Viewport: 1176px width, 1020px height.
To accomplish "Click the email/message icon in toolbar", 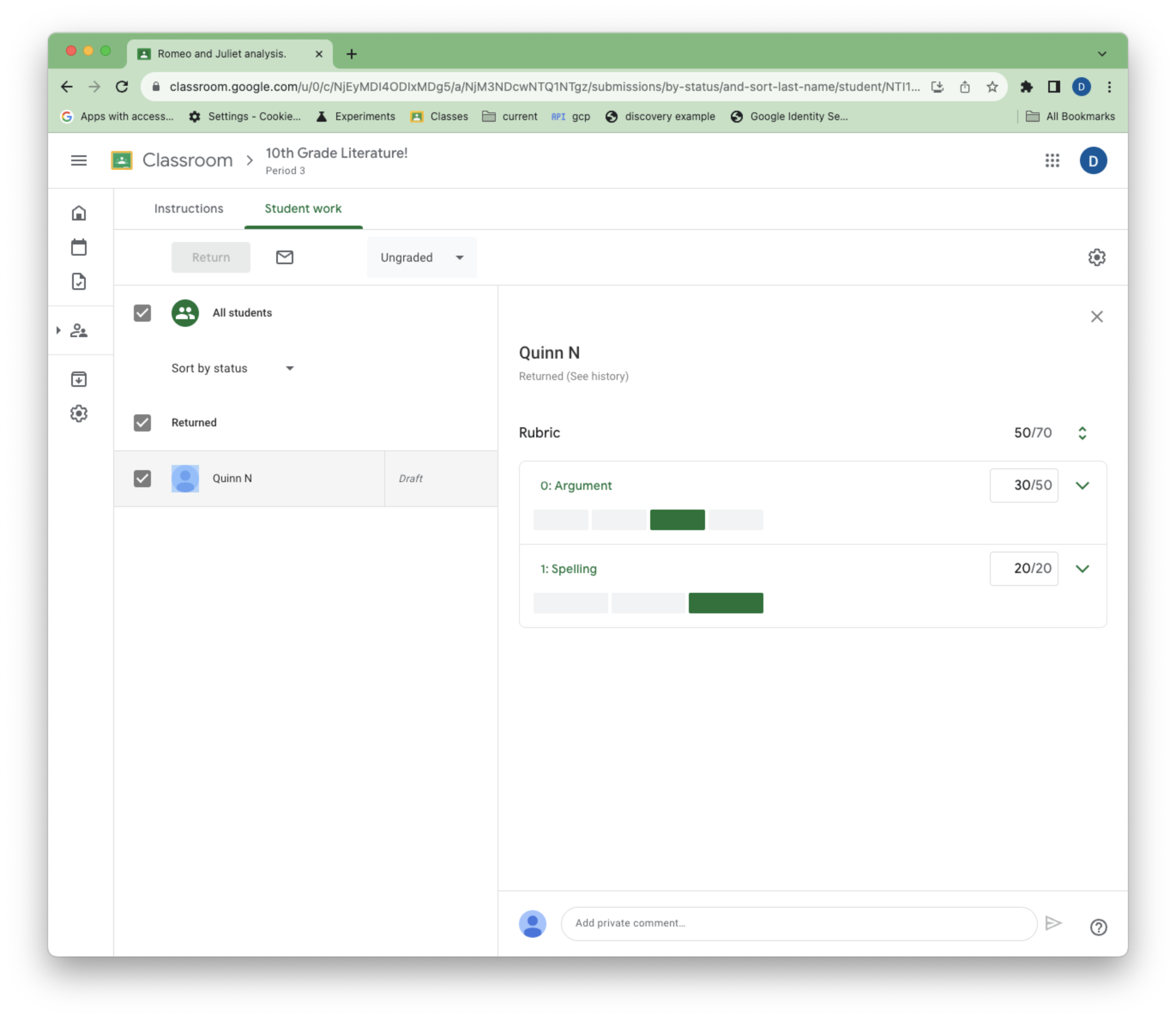I will [284, 257].
